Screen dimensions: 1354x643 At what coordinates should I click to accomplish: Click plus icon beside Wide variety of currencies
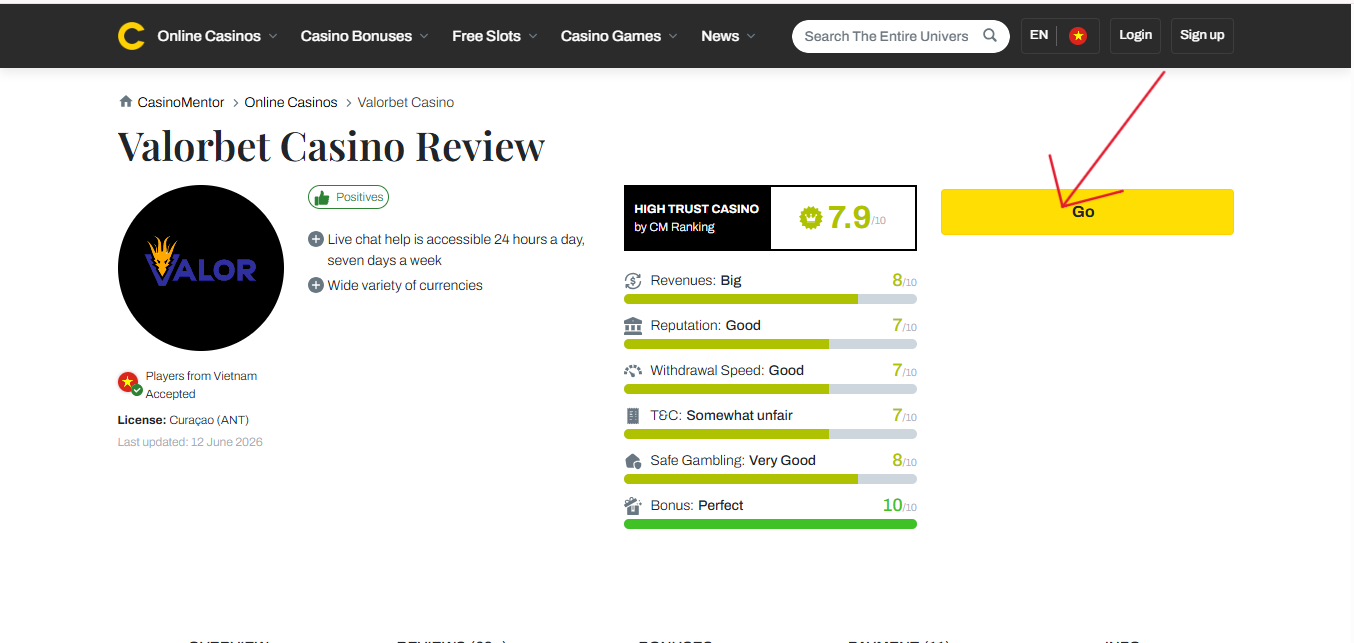tap(316, 286)
